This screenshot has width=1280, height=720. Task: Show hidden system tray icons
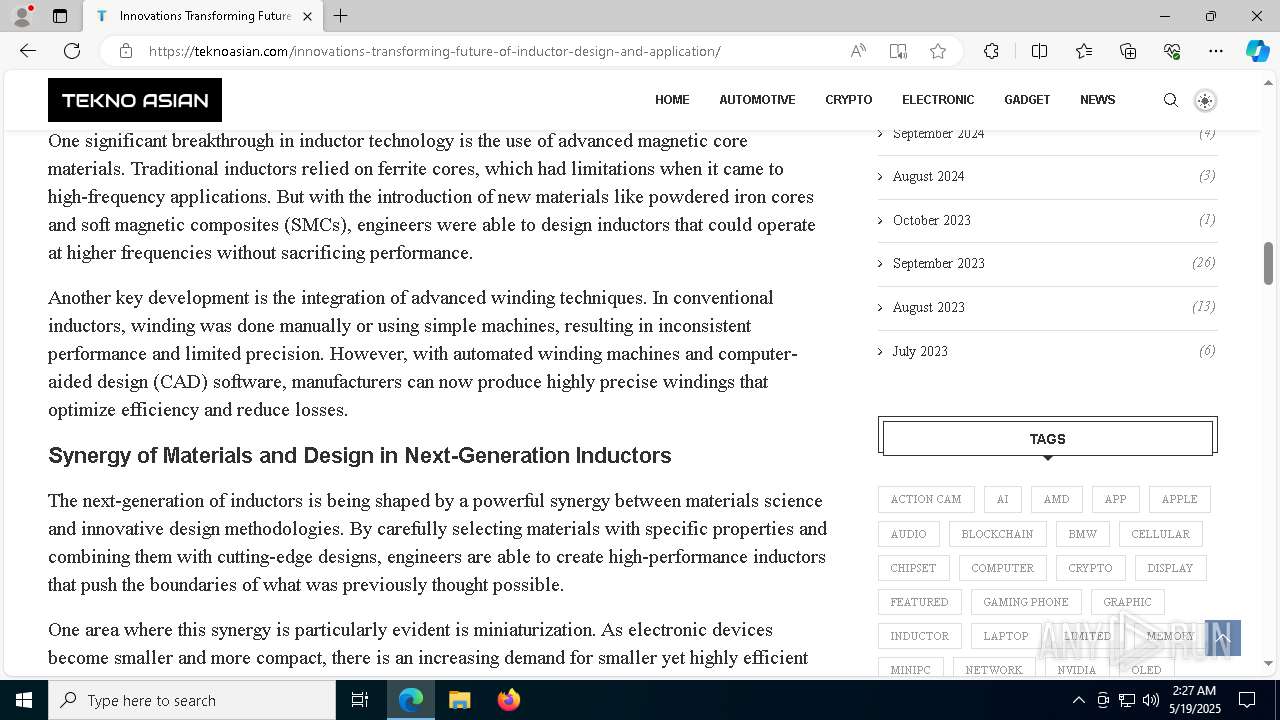[1078, 700]
